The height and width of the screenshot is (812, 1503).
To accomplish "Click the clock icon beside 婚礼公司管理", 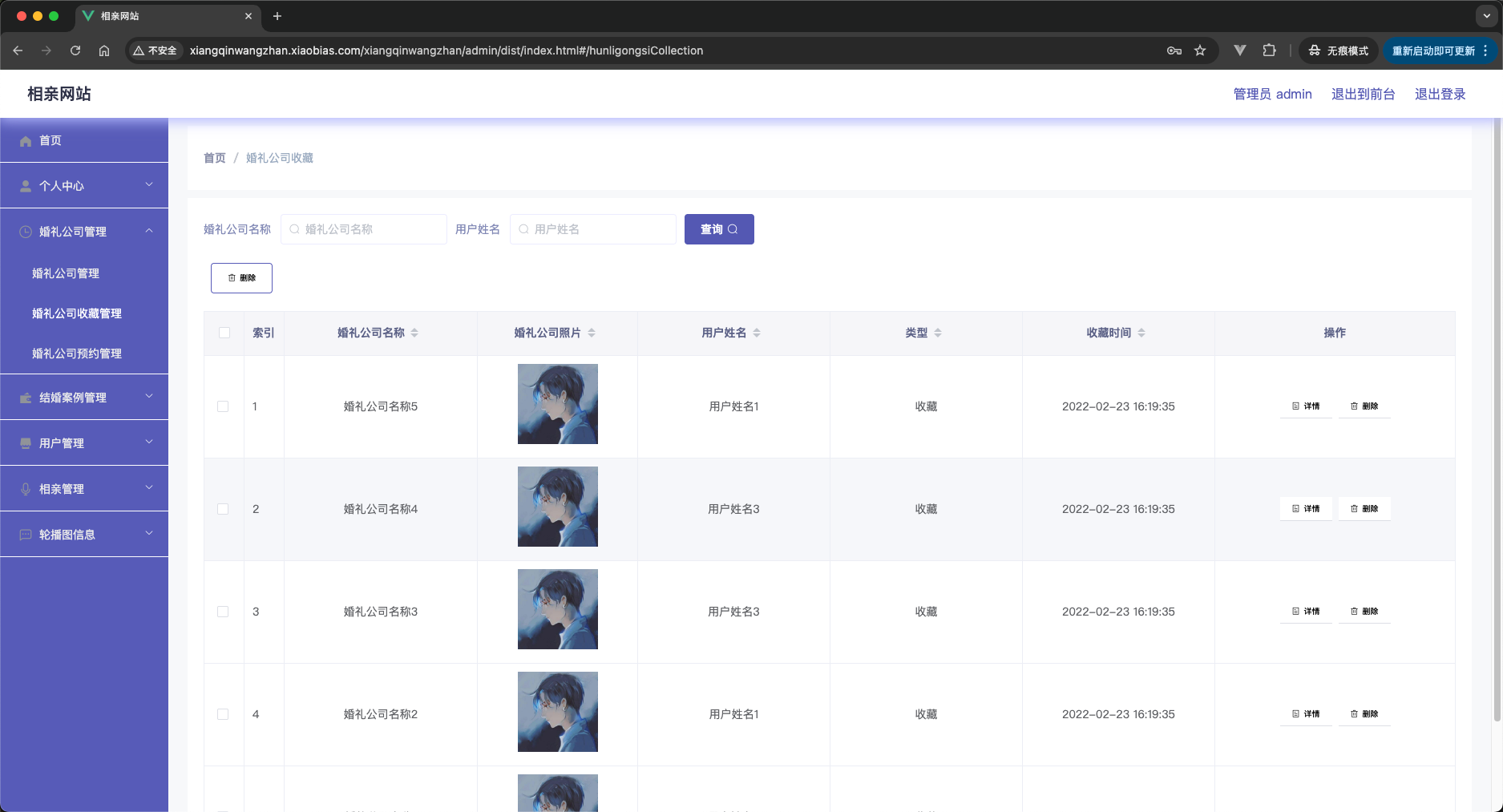I will tap(26, 232).
